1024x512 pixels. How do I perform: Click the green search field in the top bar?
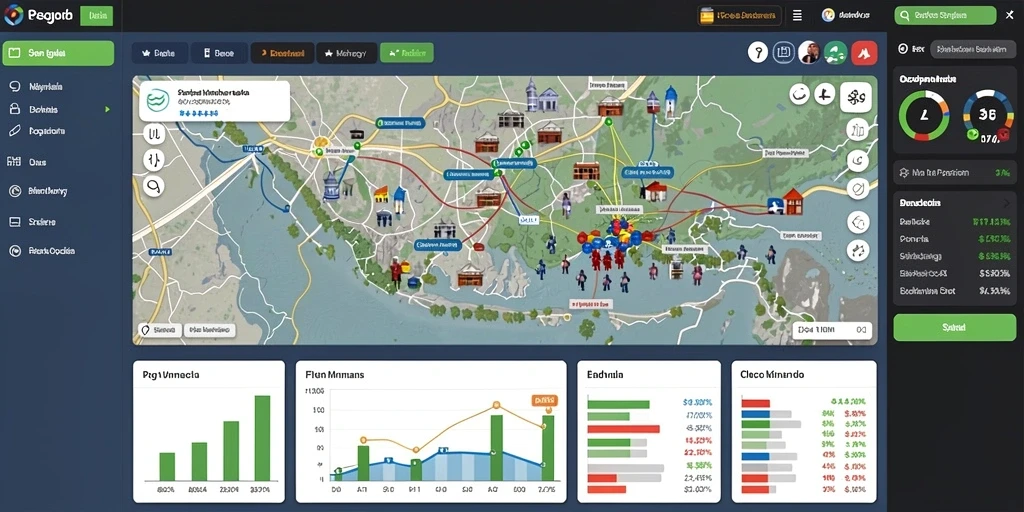[x=945, y=16]
